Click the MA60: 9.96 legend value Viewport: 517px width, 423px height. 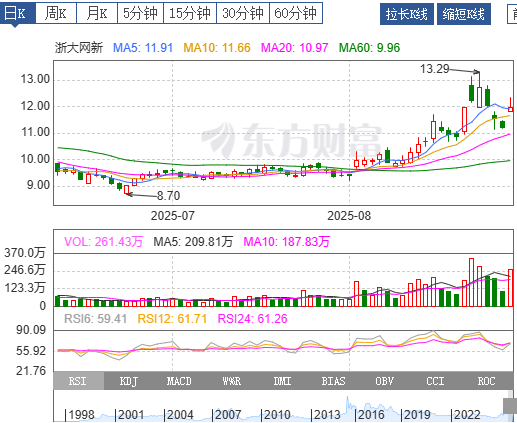(369, 48)
